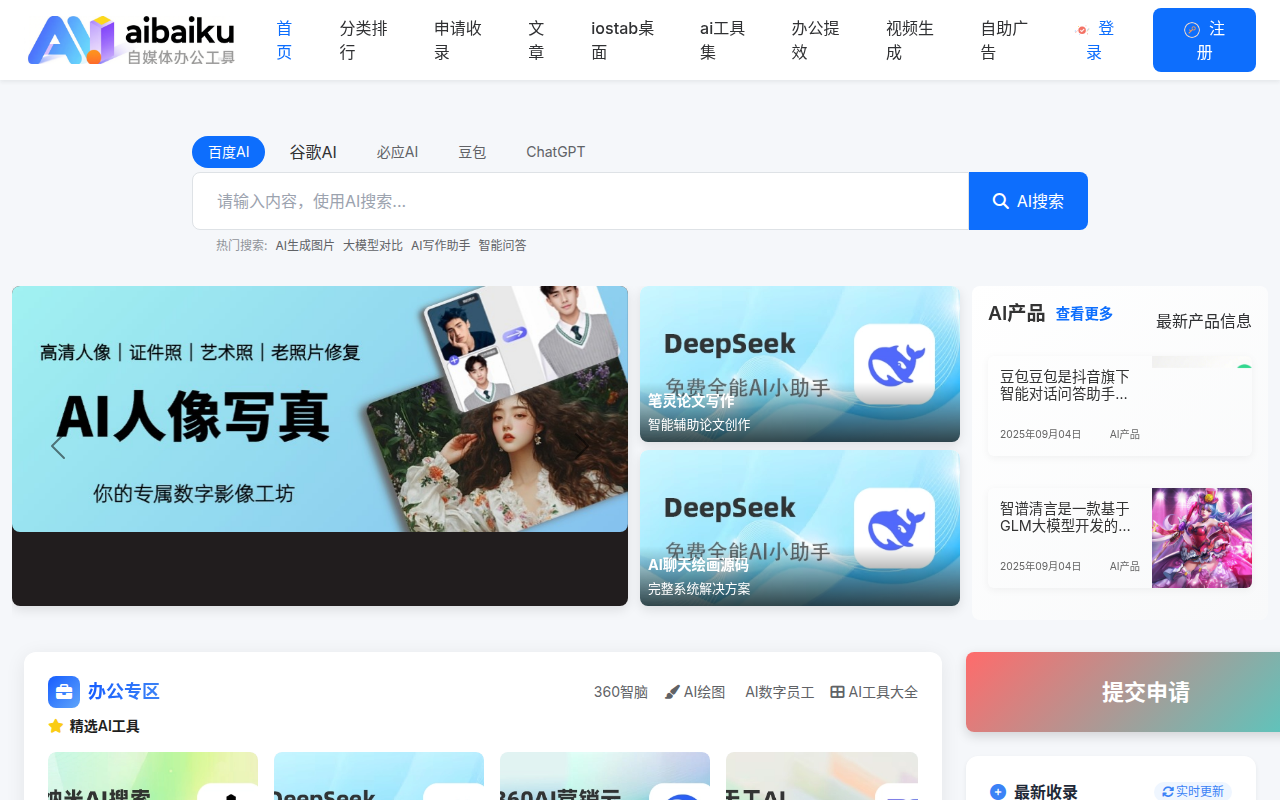Click hot search AI写作助手
Viewport: 1280px width, 800px height.
click(440, 245)
